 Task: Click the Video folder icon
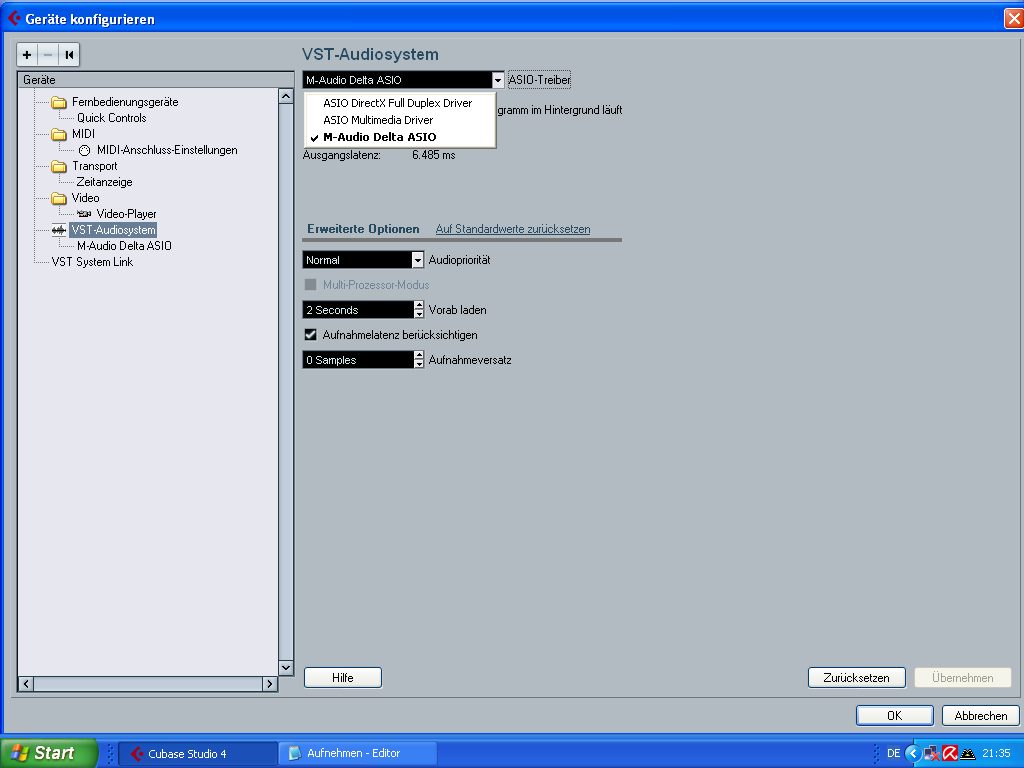pyautogui.click(x=59, y=199)
